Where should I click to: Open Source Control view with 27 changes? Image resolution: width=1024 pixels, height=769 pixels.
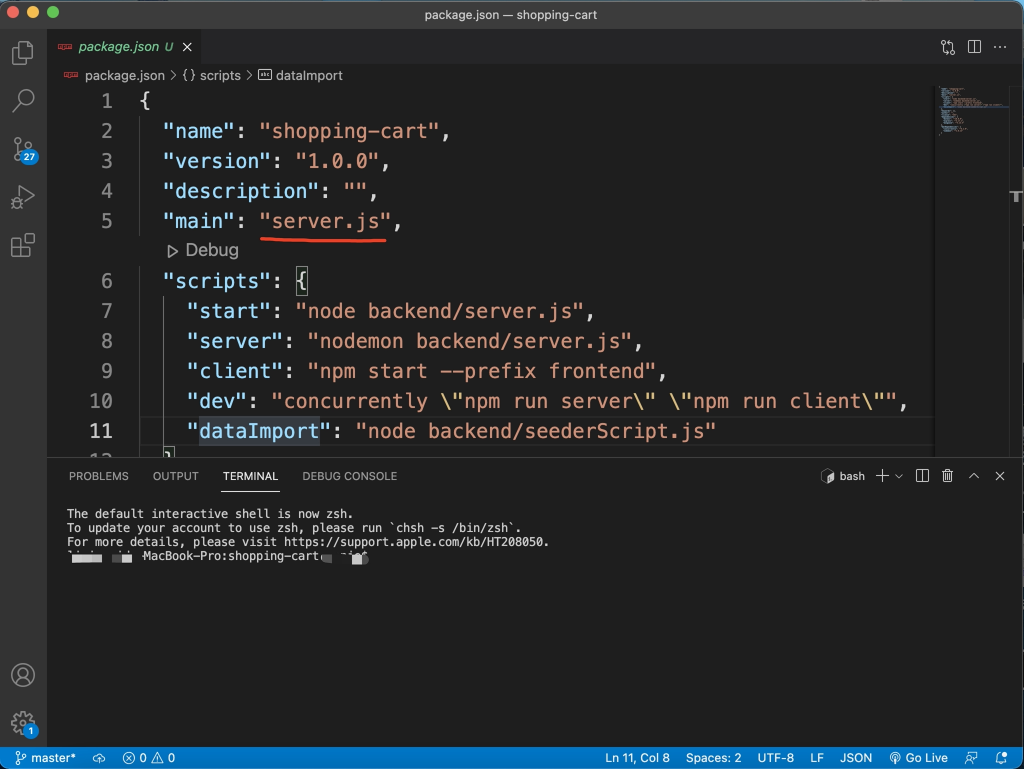click(x=24, y=149)
